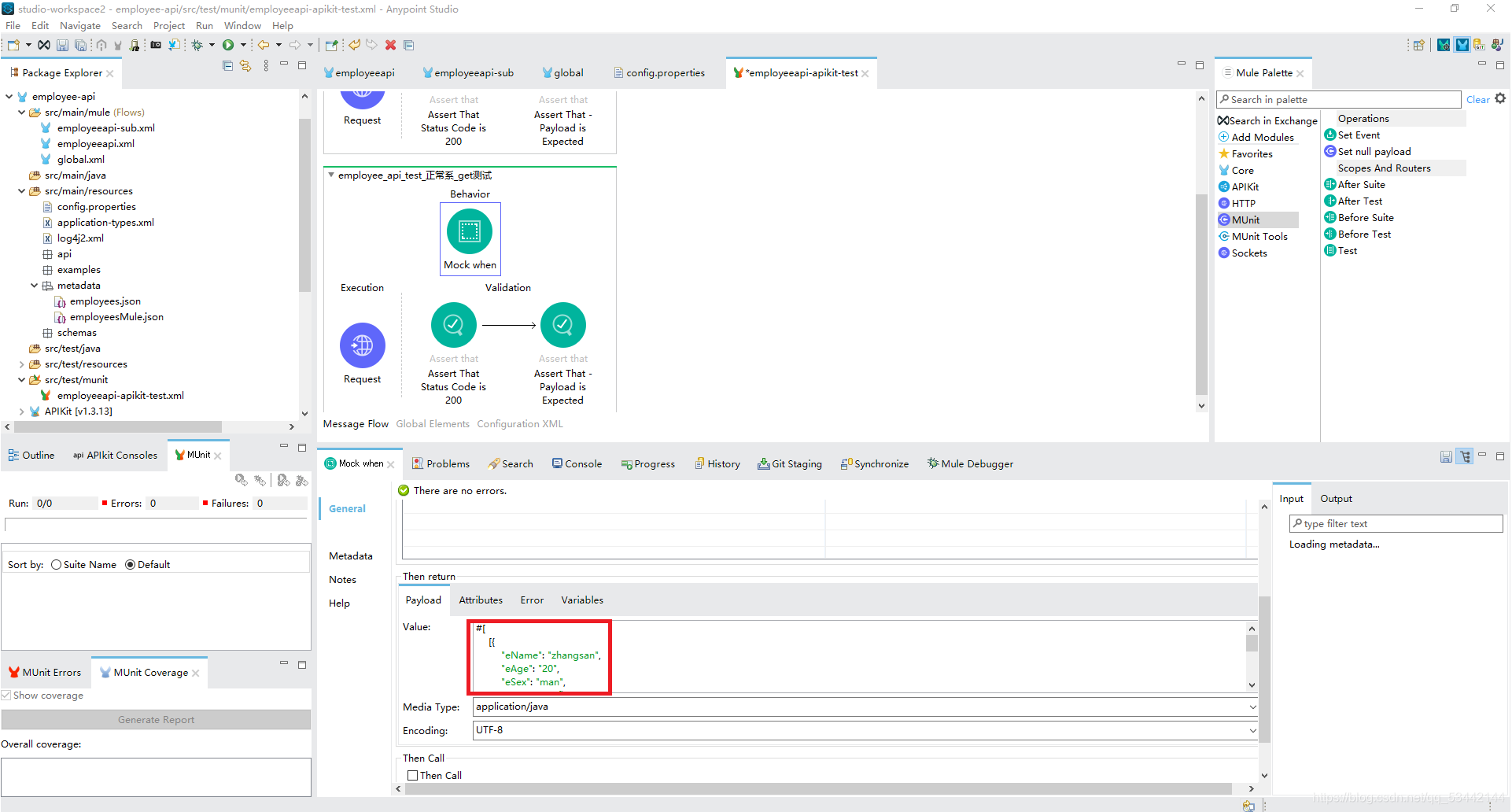Check the Then Call checkbox

(412, 775)
